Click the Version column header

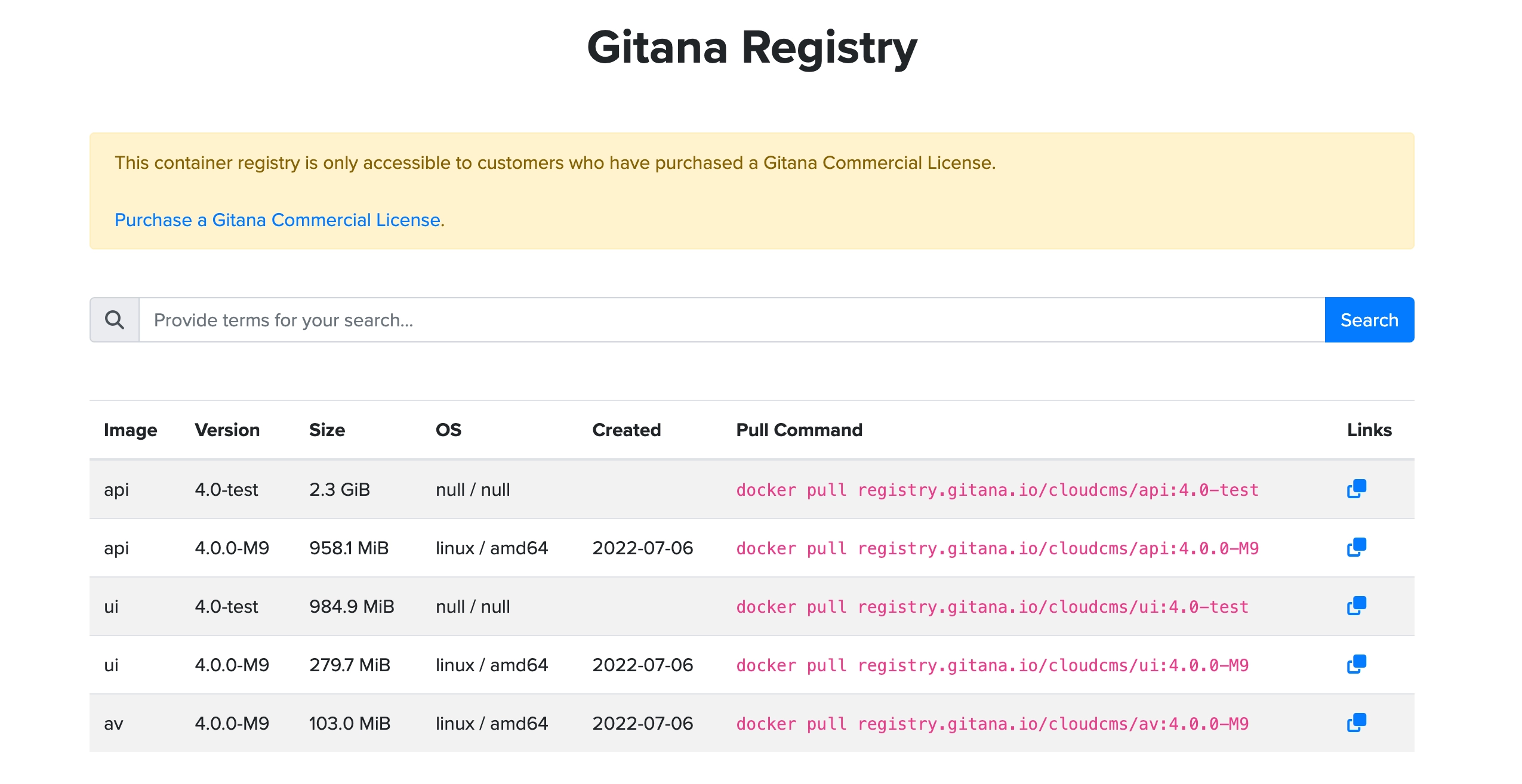tap(227, 430)
